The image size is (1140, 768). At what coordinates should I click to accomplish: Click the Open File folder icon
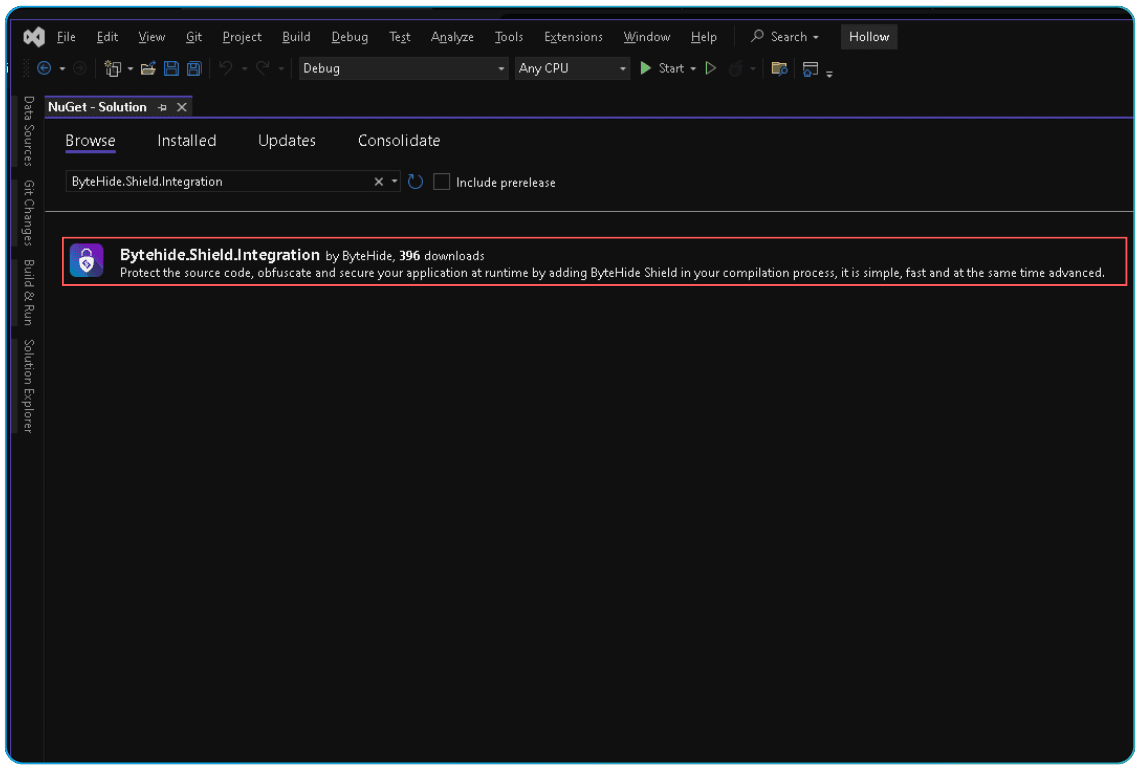tap(148, 68)
